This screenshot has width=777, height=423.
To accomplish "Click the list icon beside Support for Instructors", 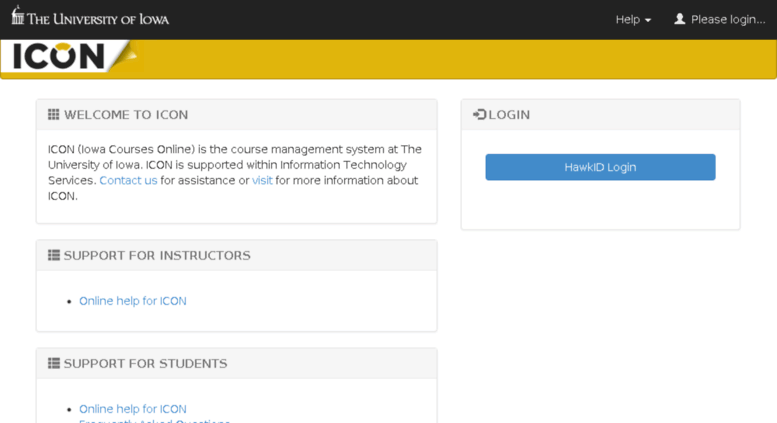I will [54, 255].
